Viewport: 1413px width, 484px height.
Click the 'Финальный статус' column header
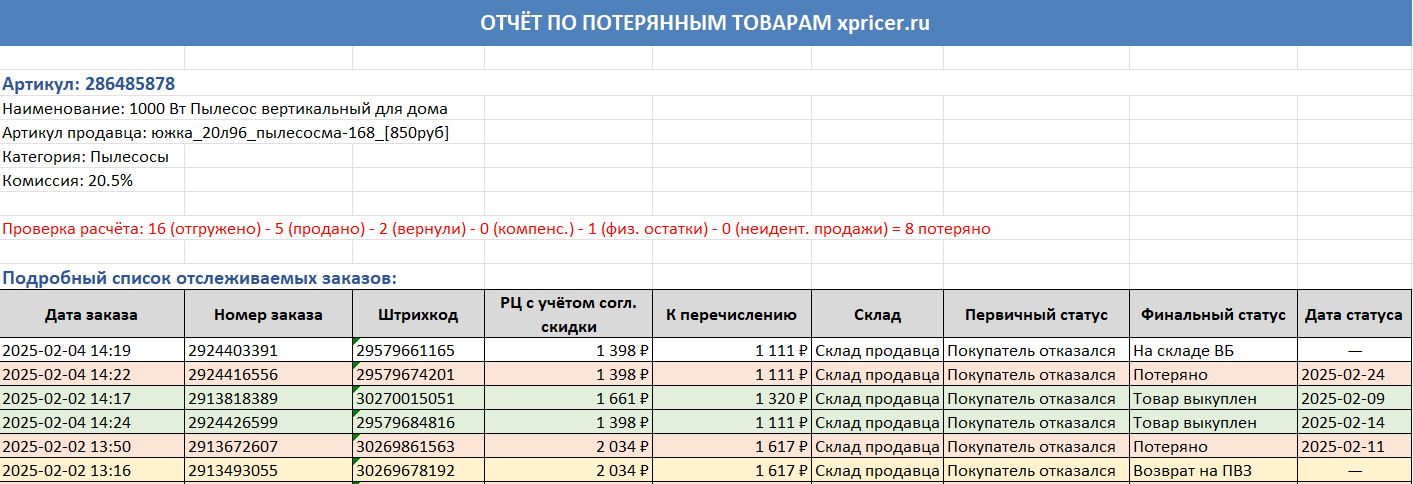point(1213,315)
